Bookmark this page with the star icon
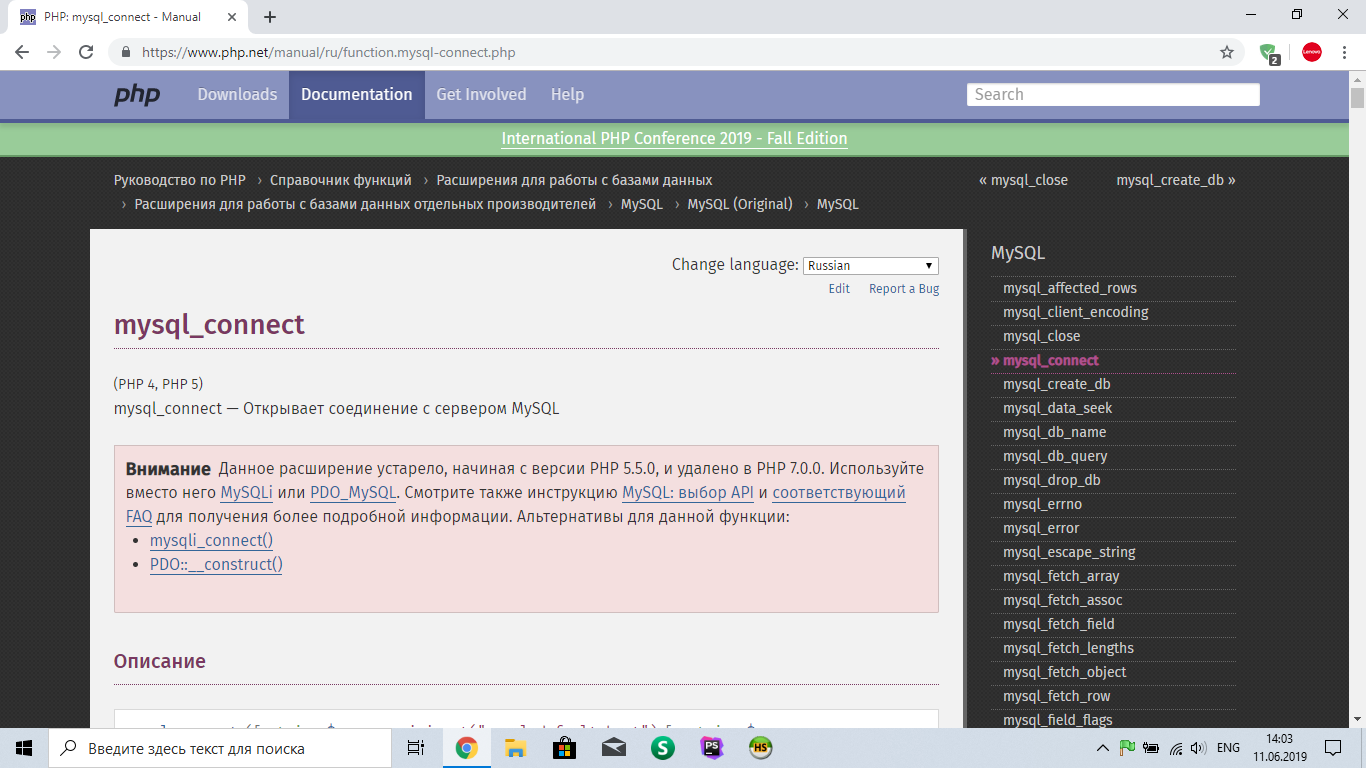The height and width of the screenshot is (768, 1366). click(1227, 52)
